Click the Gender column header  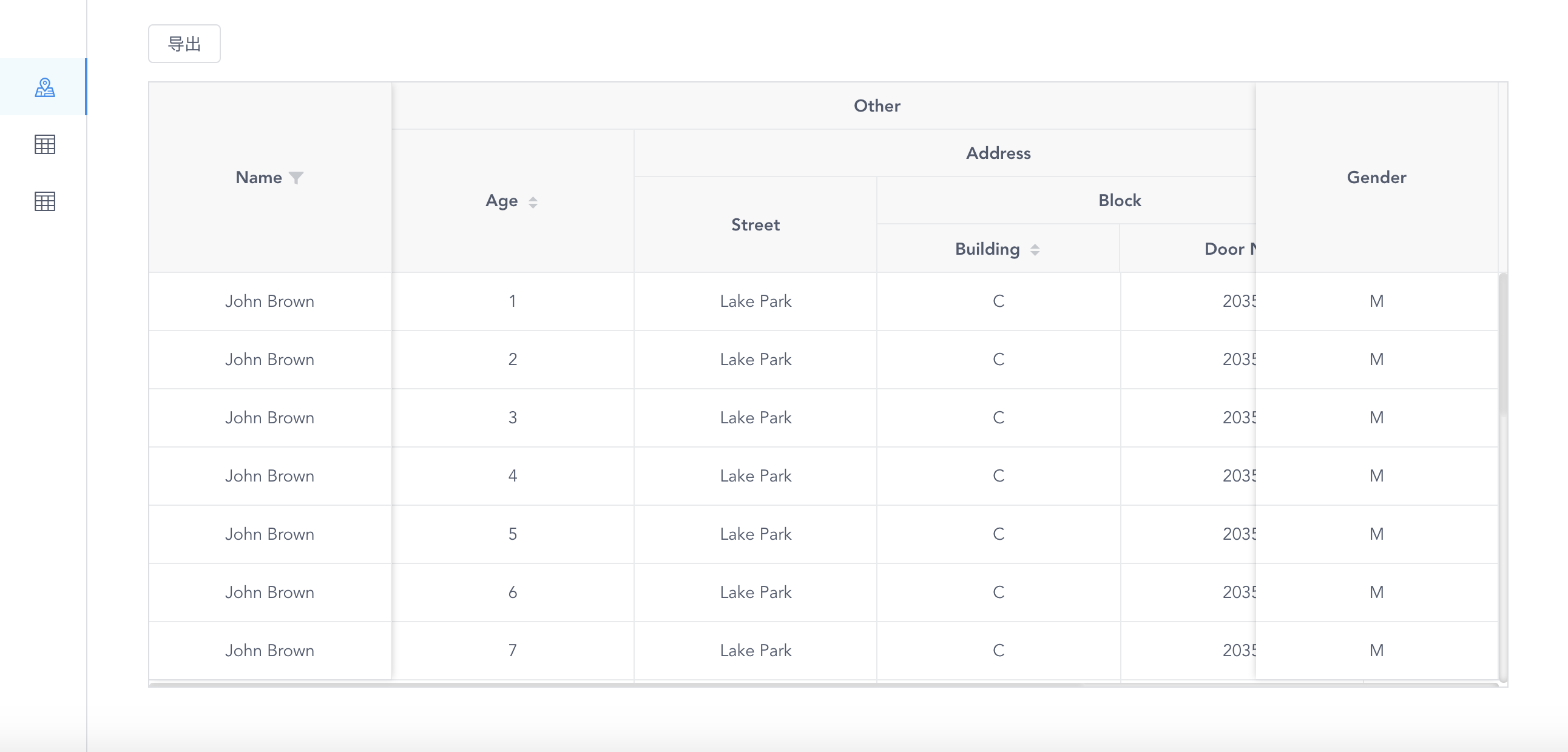(1376, 178)
